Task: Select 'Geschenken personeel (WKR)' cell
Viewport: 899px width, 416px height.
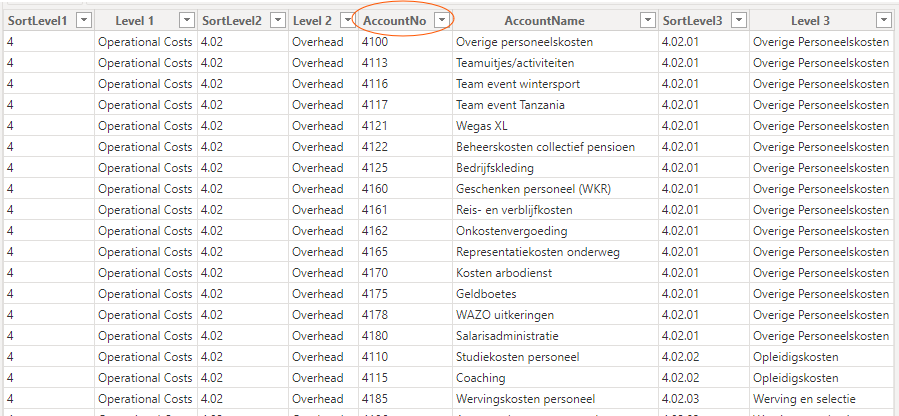Action: pos(555,189)
